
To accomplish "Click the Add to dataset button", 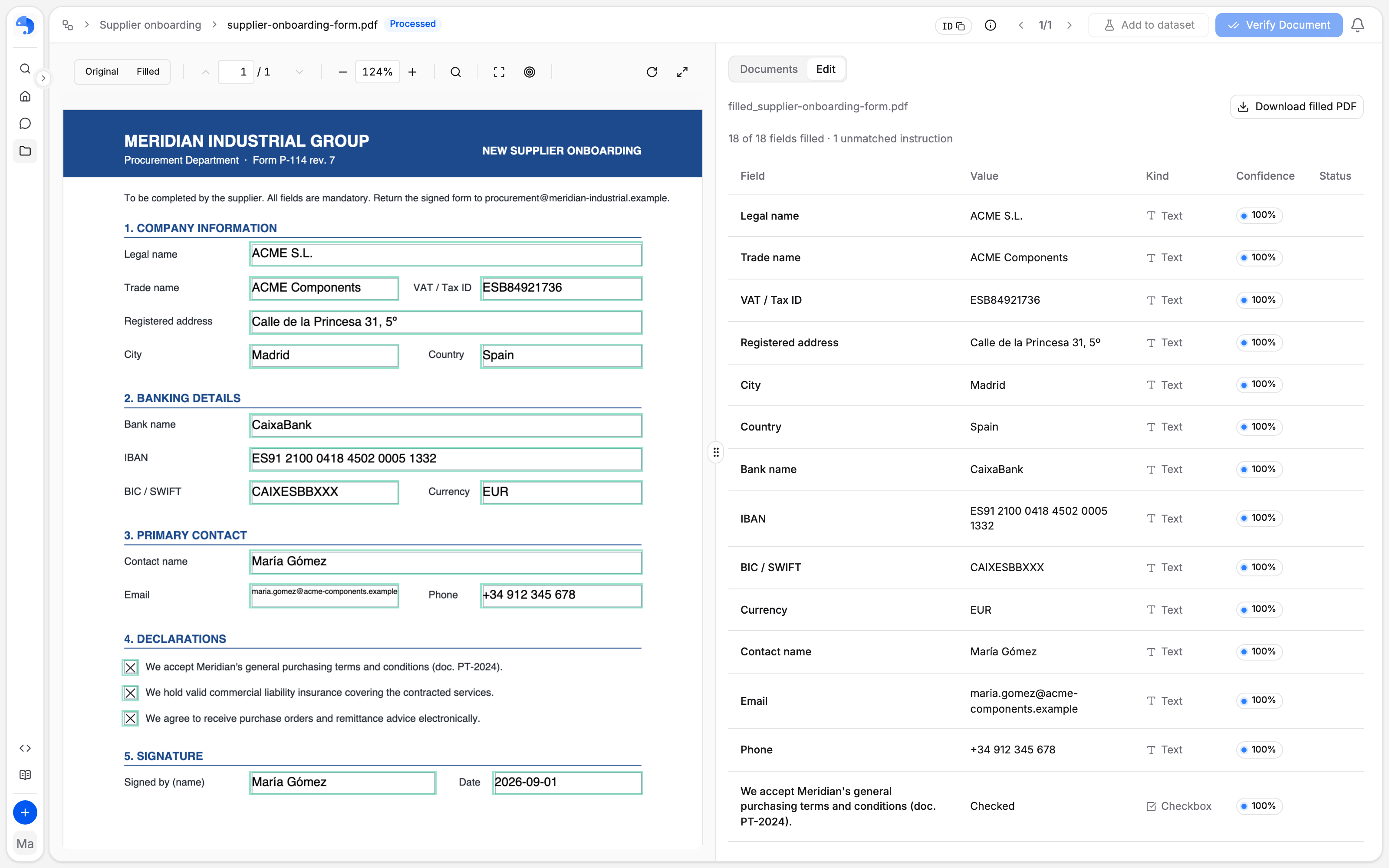I will click(x=1149, y=25).
